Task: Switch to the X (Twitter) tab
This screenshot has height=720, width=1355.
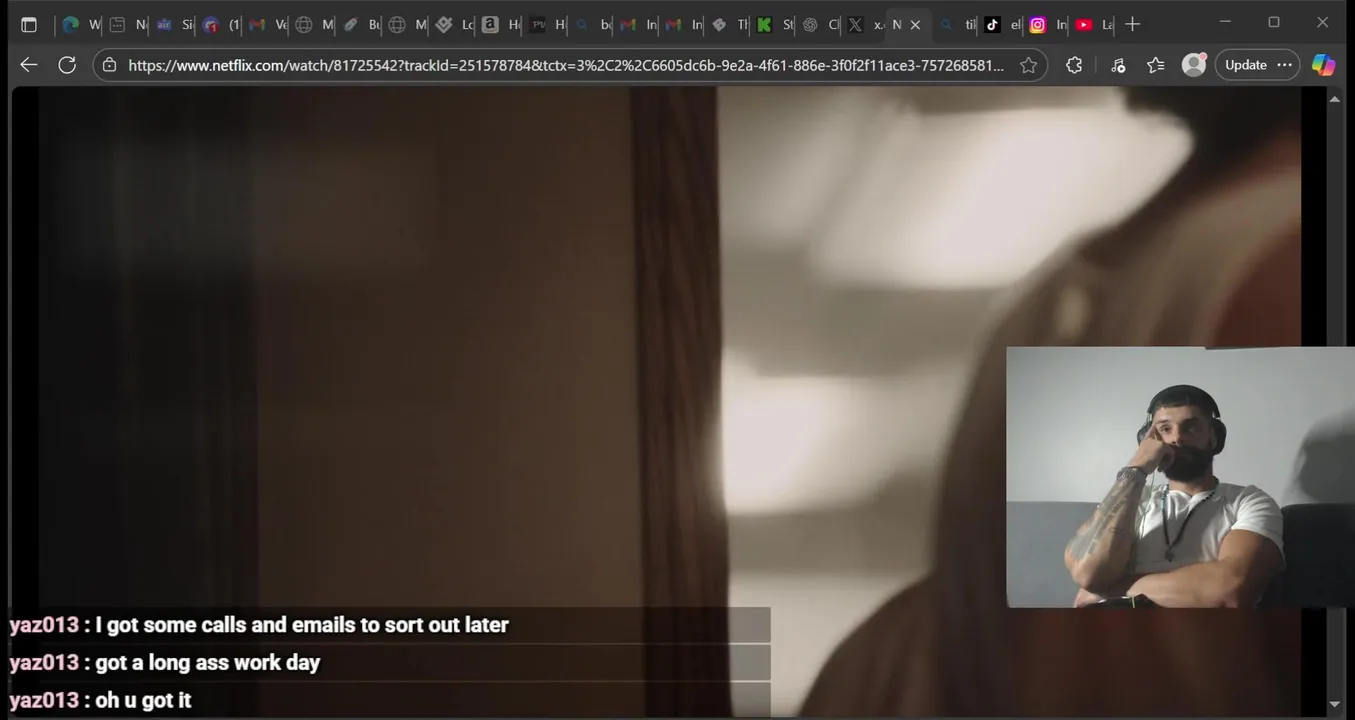Action: click(865, 25)
